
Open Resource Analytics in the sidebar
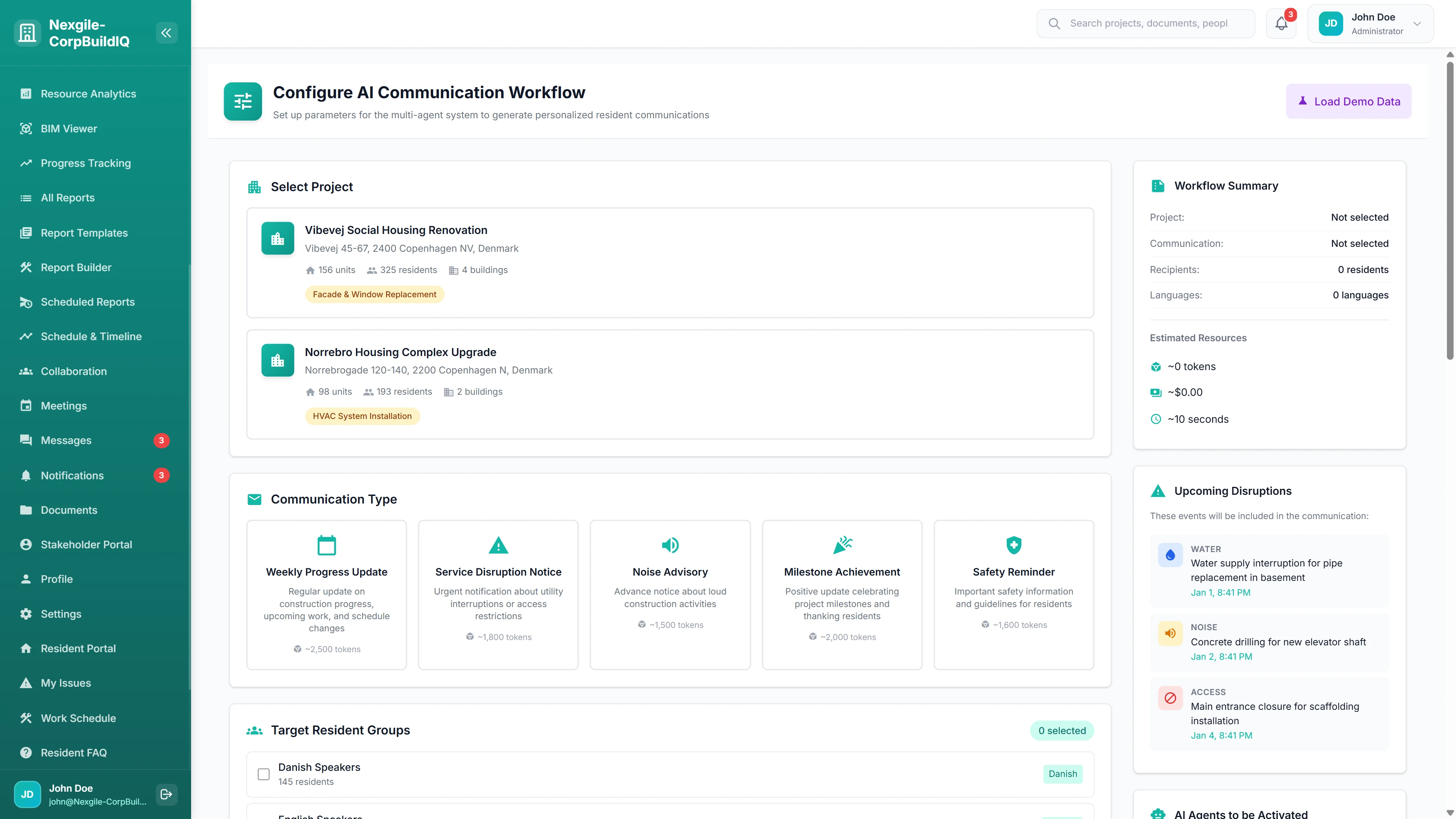[88, 93]
